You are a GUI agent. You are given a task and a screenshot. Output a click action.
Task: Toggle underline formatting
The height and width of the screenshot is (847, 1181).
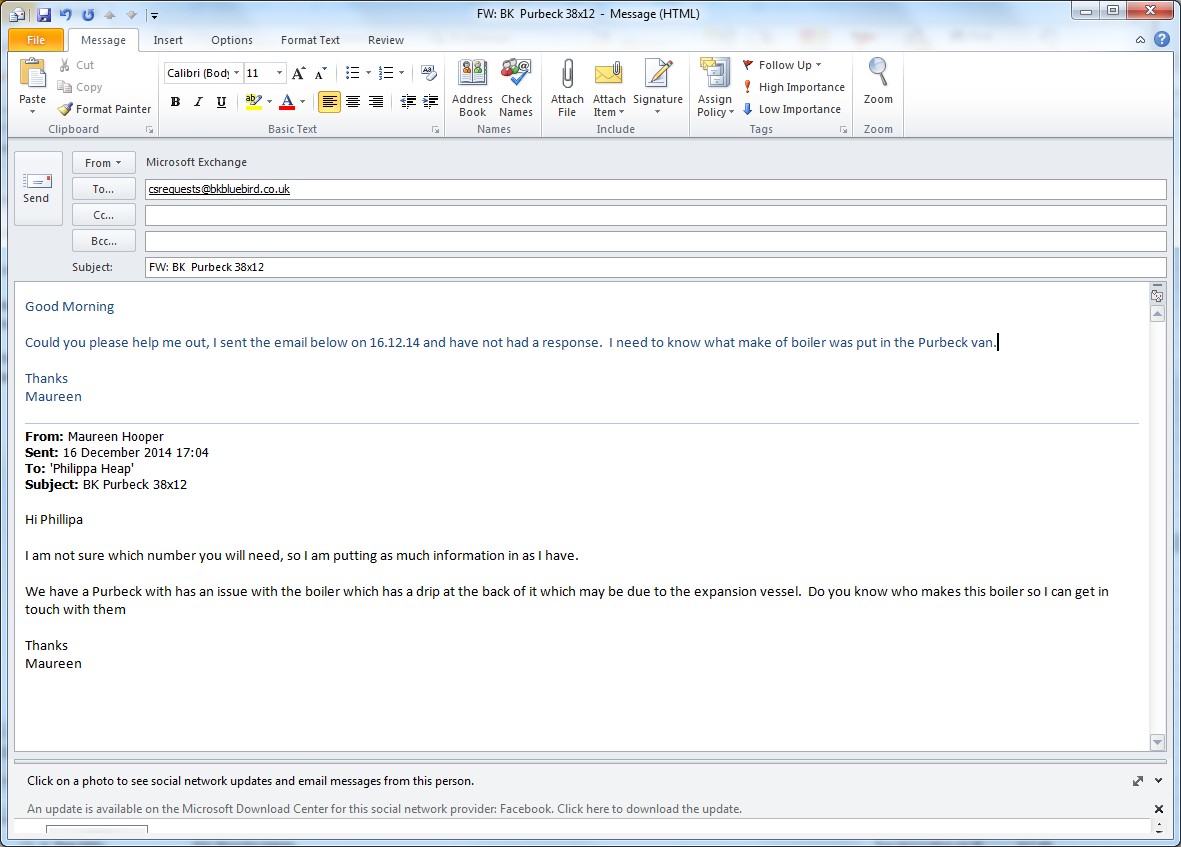(221, 102)
